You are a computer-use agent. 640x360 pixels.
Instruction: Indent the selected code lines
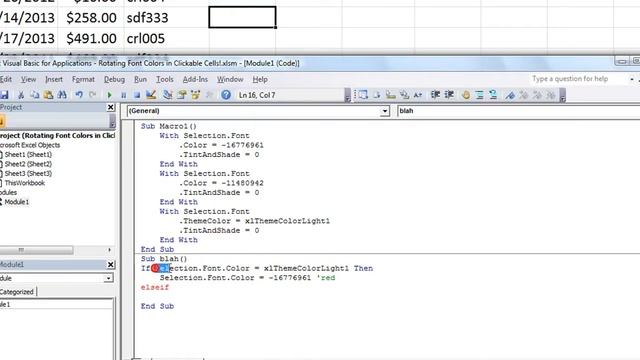435,95
